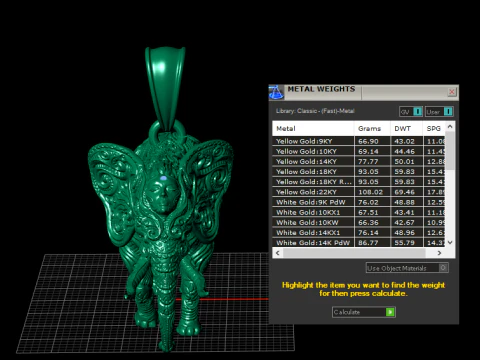
Task: Click the 66.36 grams value
Action: 368,223
